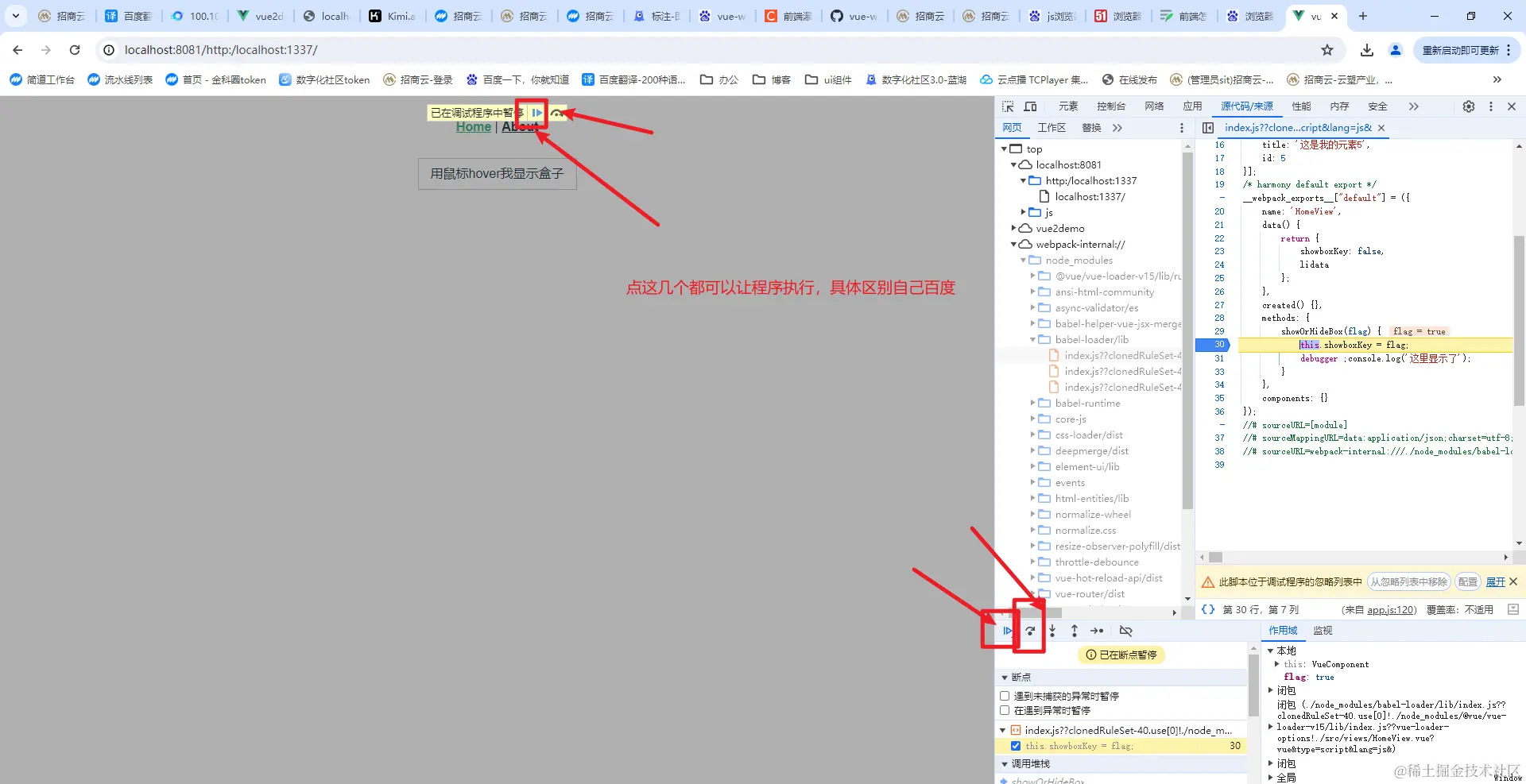1526x784 pixels.
Task: Switch to the 性能 Performance panel
Action: pyautogui.click(x=1301, y=106)
